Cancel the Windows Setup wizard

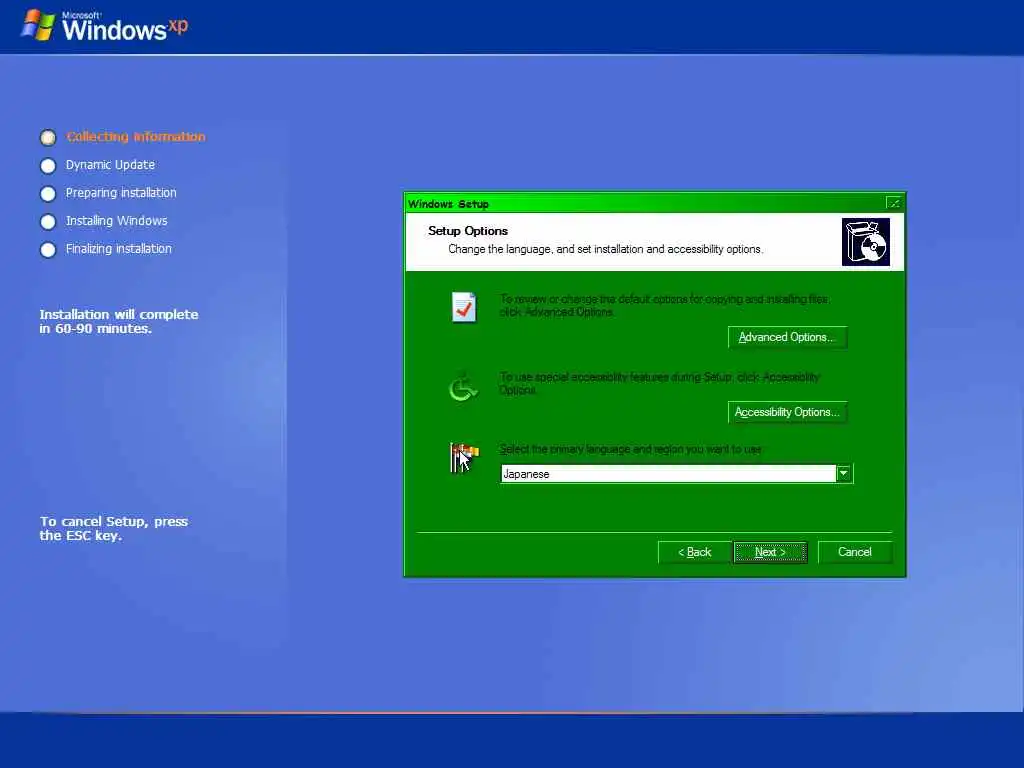[854, 552]
